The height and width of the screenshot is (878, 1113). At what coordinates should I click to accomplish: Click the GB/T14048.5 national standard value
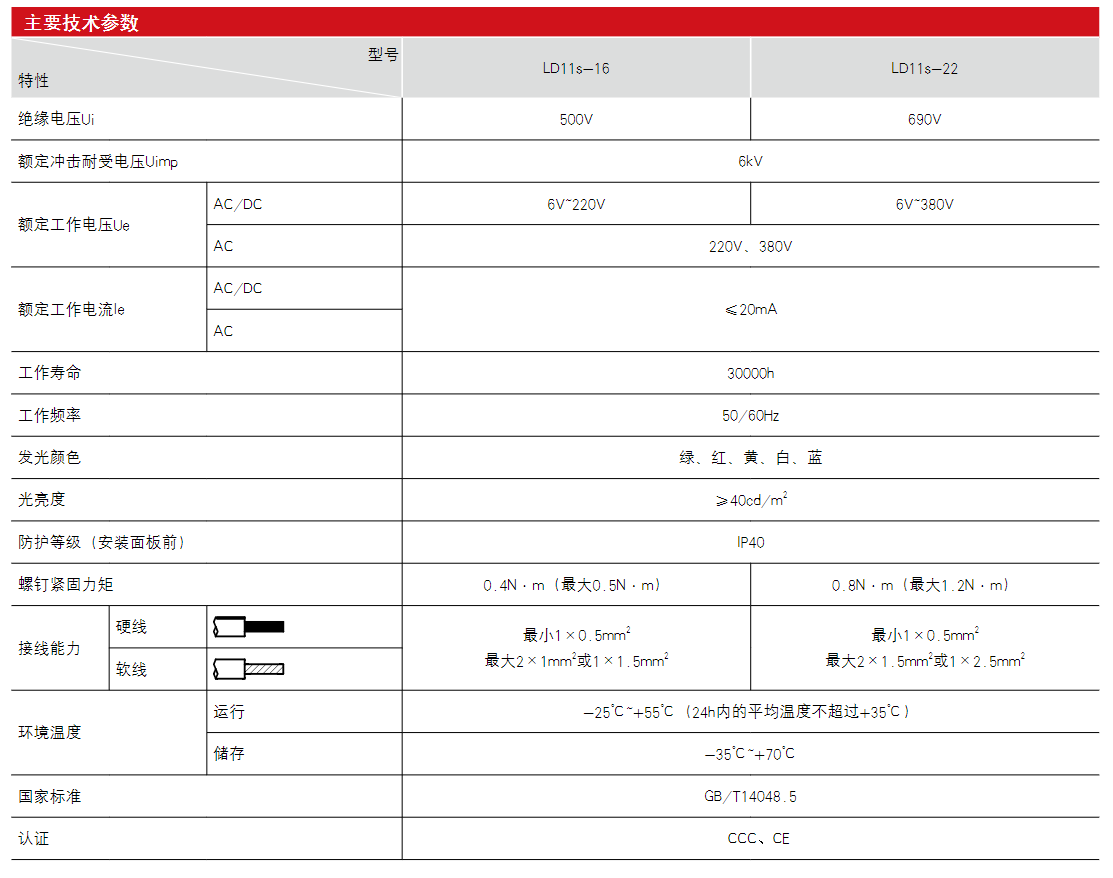[x=750, y=797]
